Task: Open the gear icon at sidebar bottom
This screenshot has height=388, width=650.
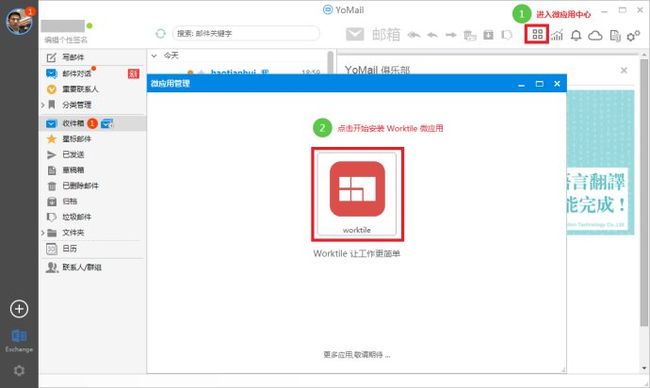Action: (x=19, y=370)
